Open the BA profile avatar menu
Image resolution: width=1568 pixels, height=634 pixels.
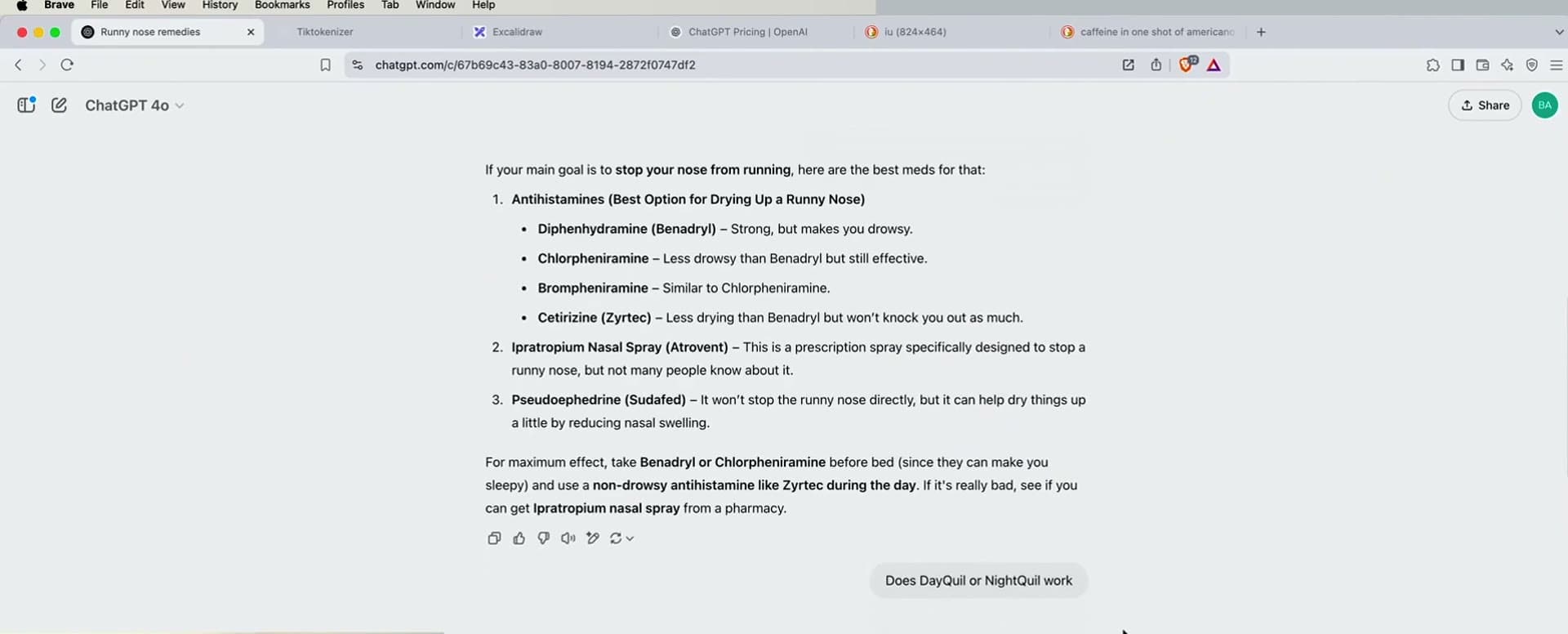[1544, 105]
